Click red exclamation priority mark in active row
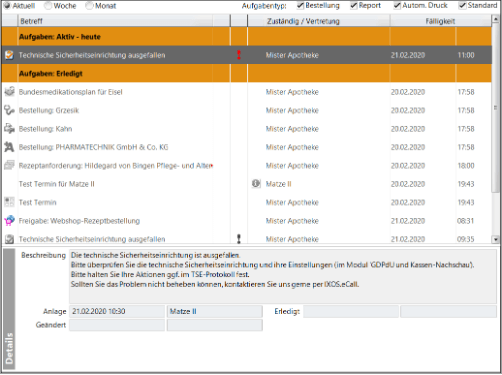This screenshot has height=375, width=502. coord(239,55)
